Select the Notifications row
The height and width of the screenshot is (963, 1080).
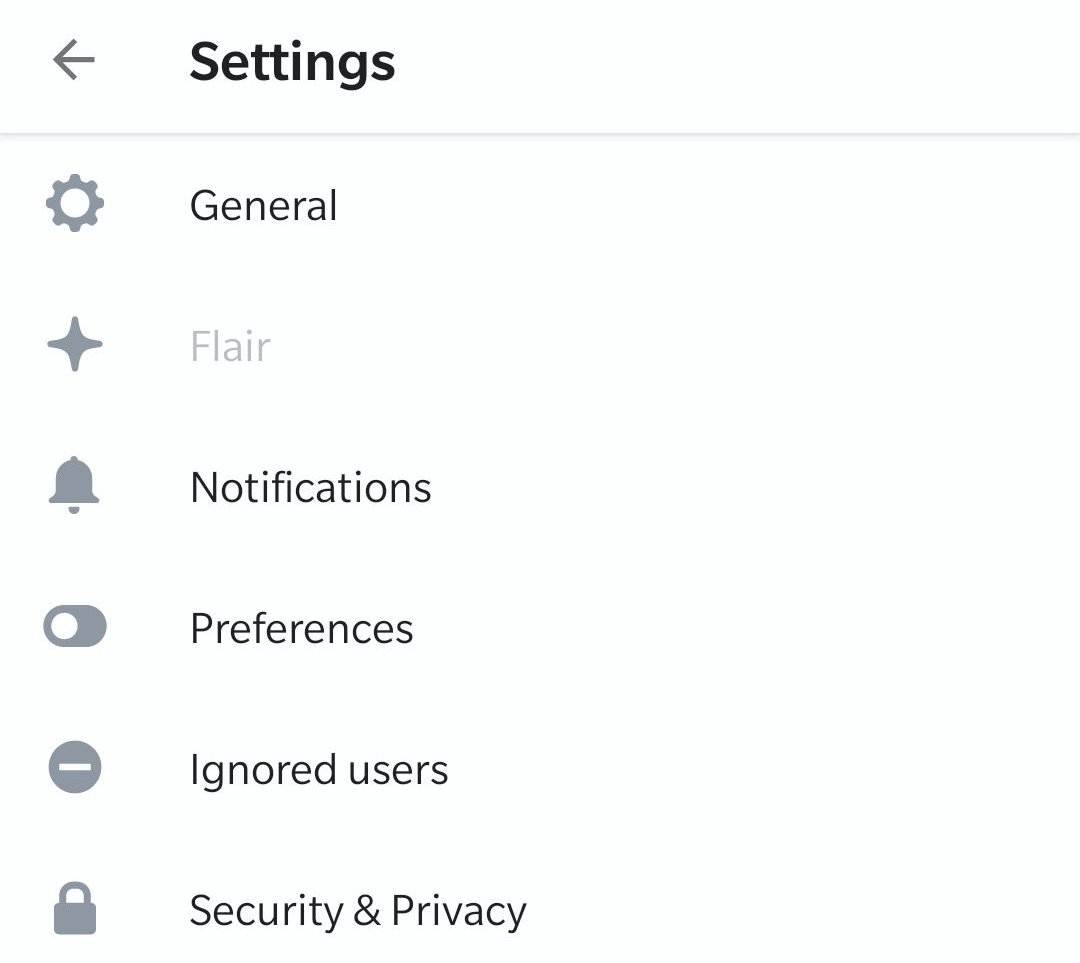point(540,486)
